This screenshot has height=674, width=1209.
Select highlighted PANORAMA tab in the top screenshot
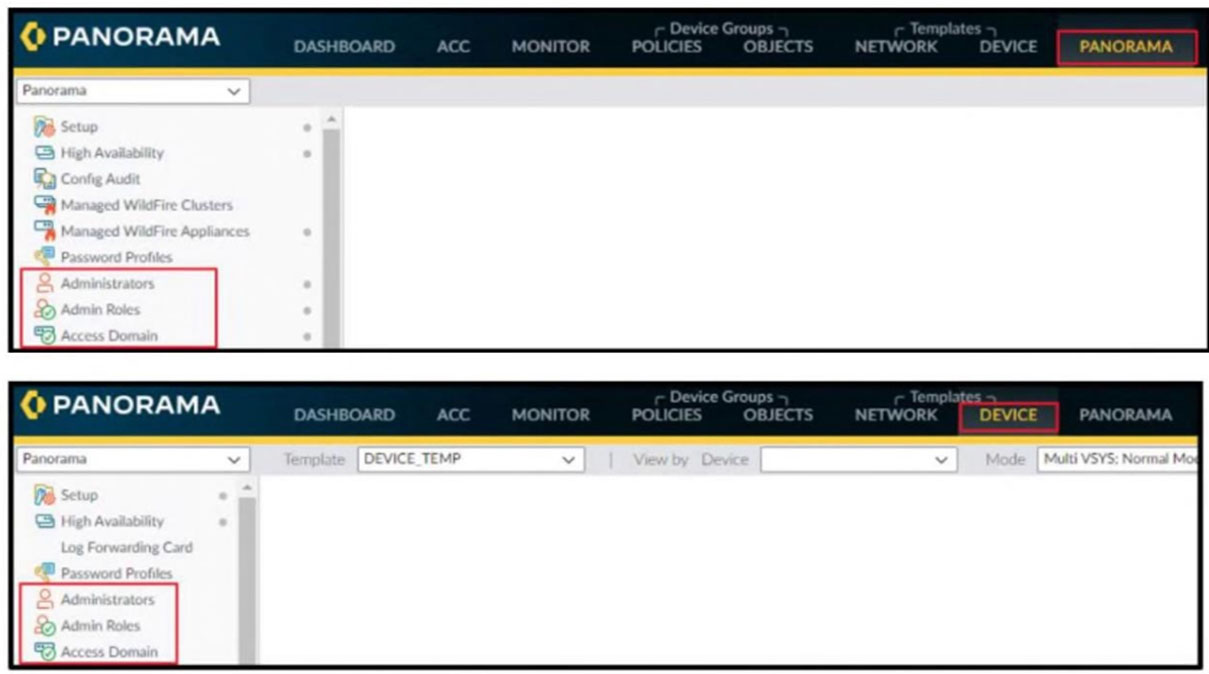1126,47
